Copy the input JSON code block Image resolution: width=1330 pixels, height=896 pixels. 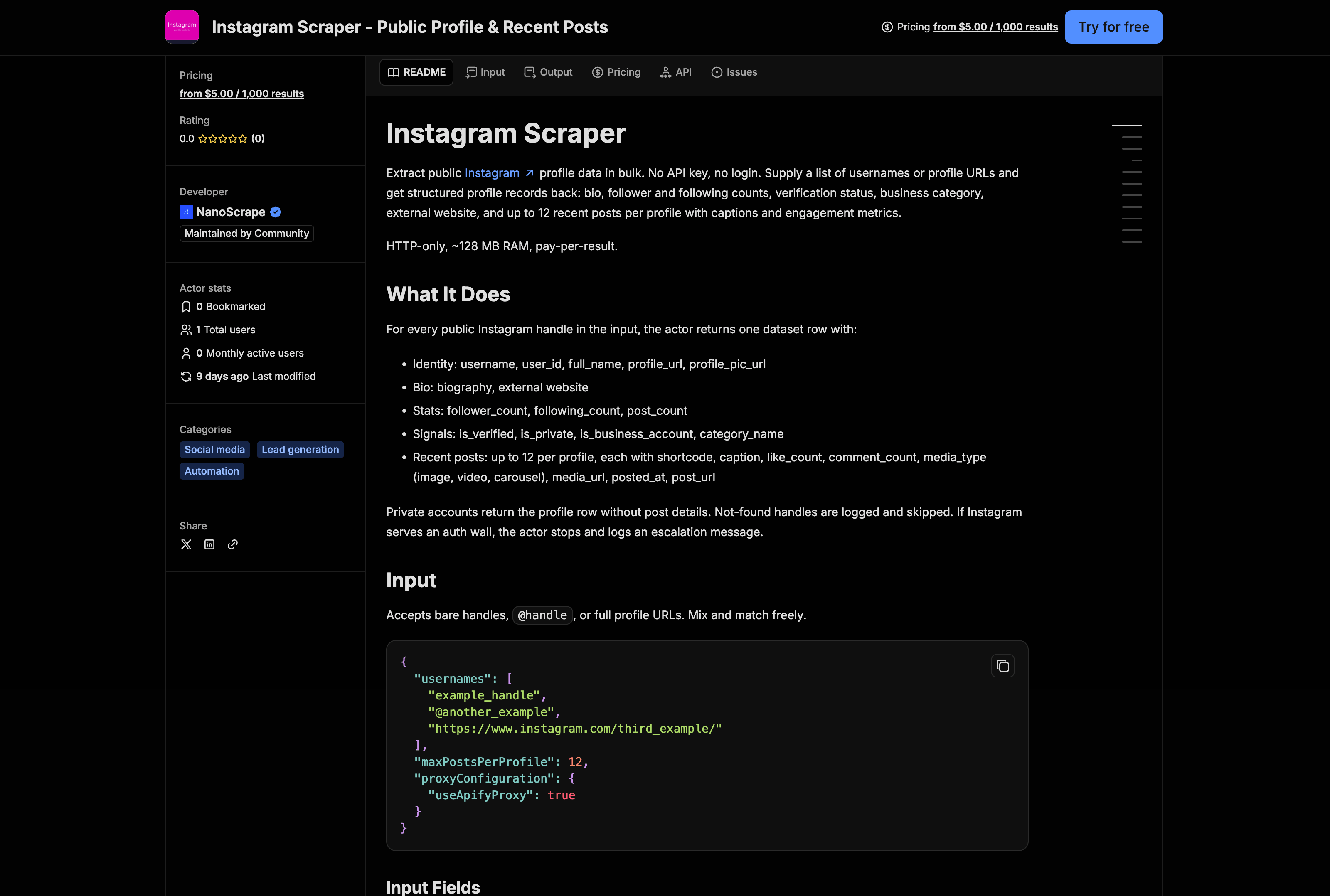point(1002,666)
